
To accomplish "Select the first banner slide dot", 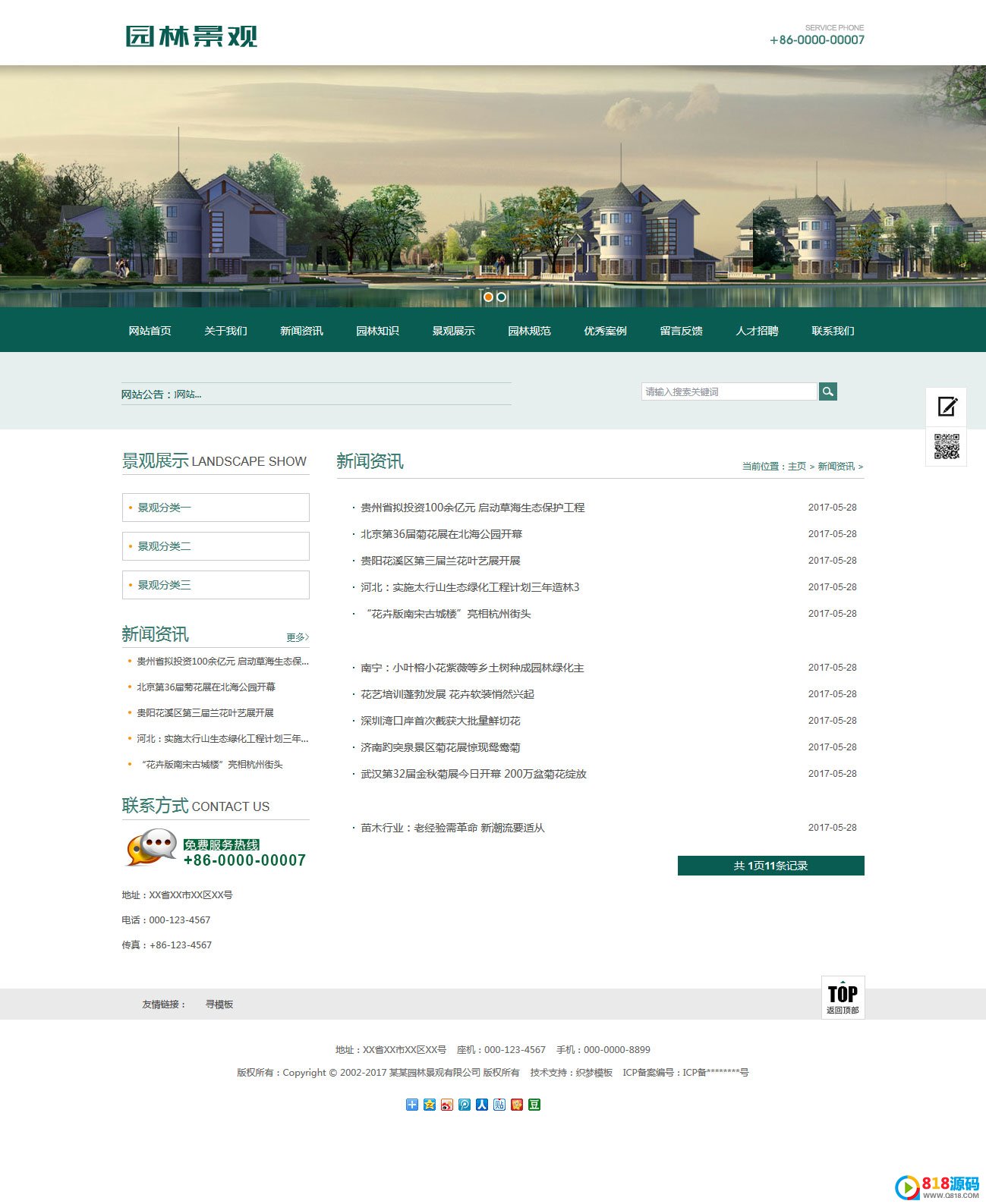I will 488,297.
